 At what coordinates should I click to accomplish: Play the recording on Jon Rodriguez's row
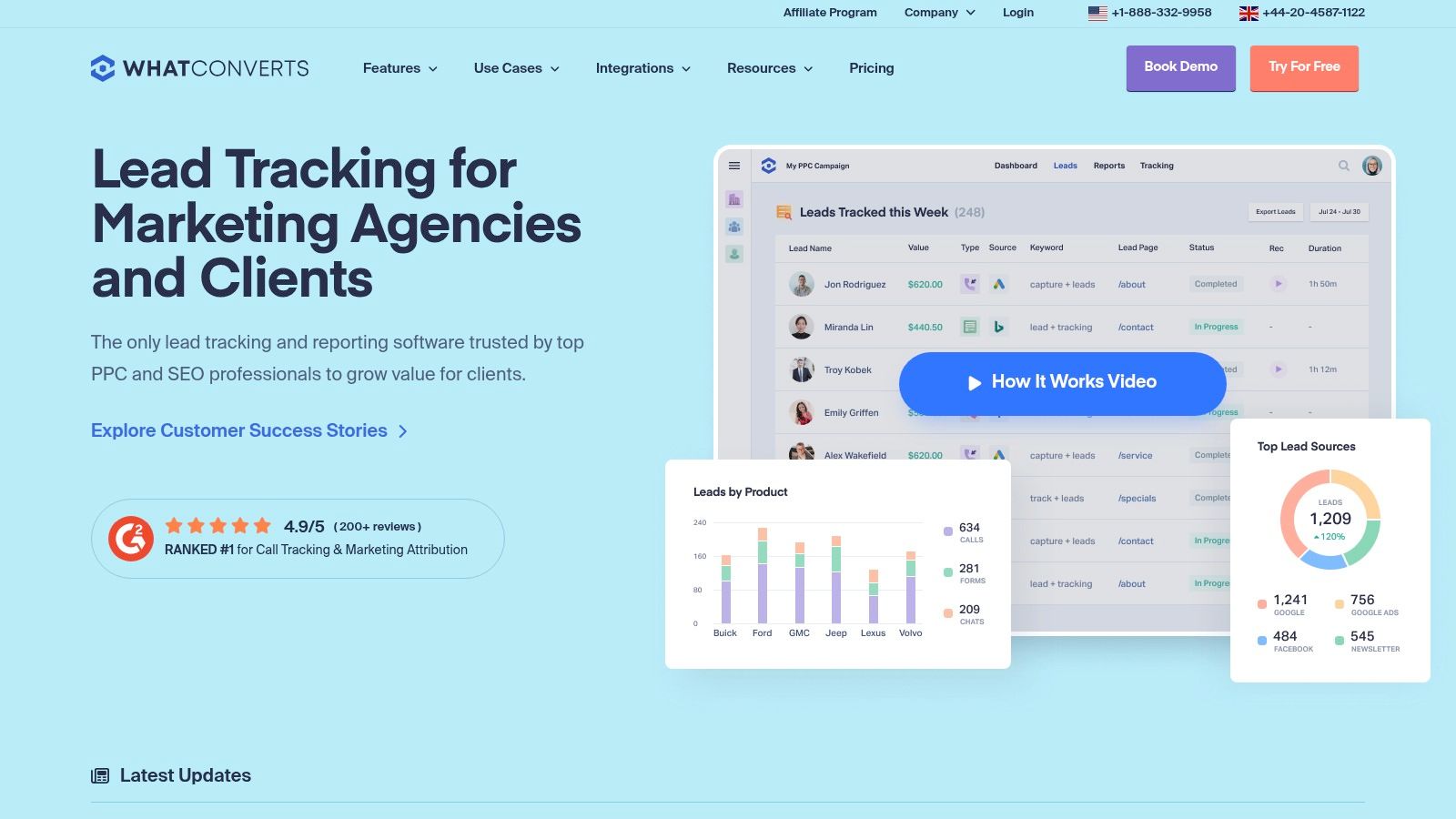click(1277, 284)
